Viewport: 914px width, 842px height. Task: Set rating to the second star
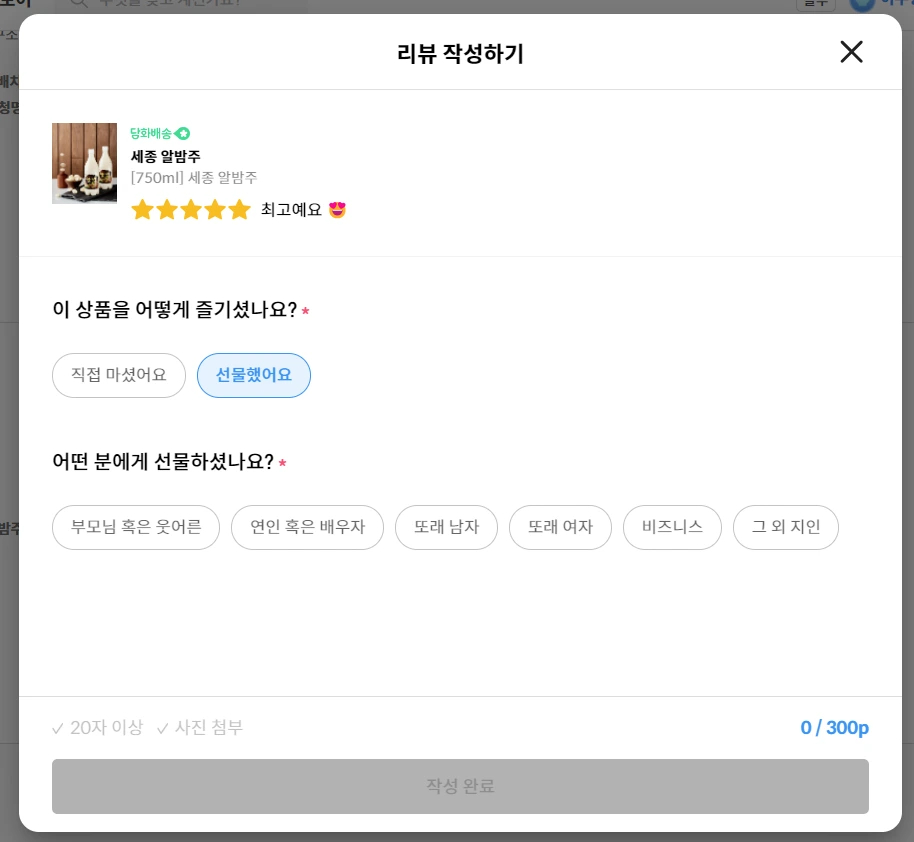[167, 209]
